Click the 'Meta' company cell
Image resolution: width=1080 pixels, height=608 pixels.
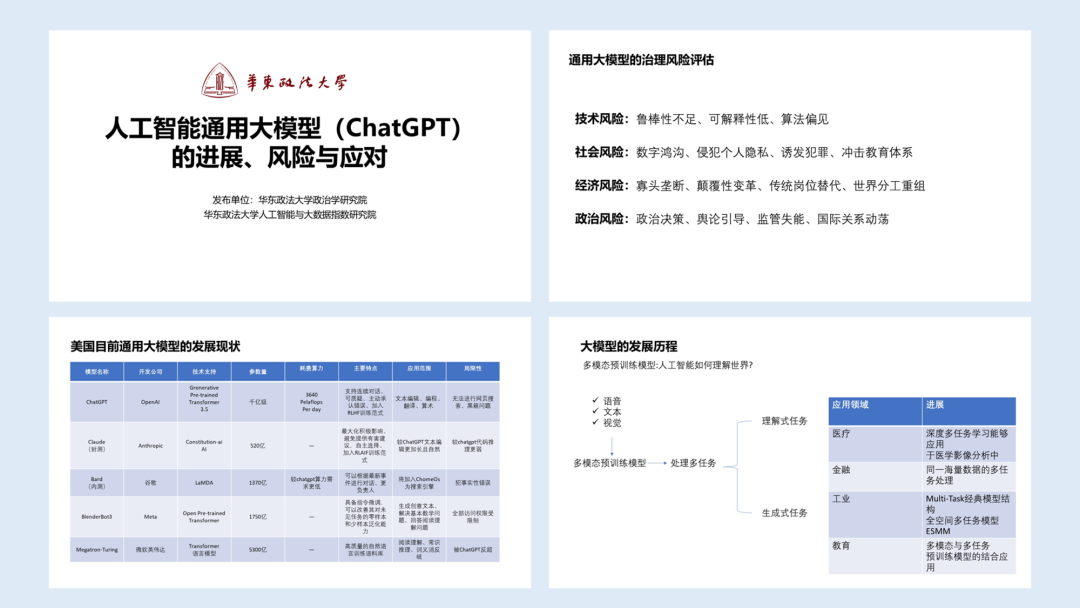click(x=150, y=516)
